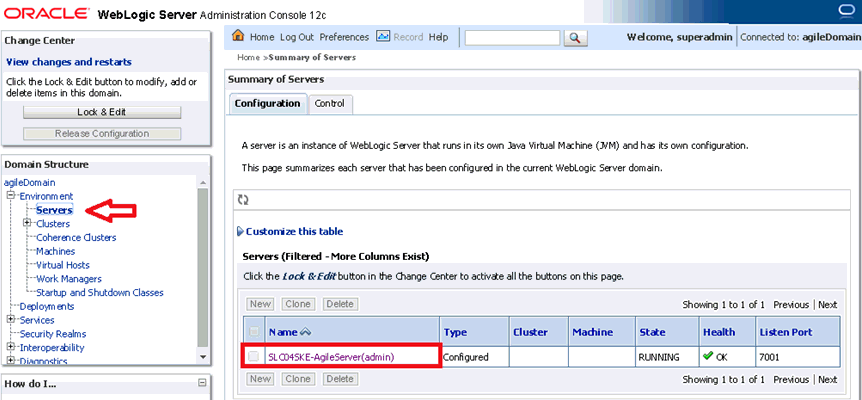
Task: Click the table refresh icon
Action: [x=243, y=200]
